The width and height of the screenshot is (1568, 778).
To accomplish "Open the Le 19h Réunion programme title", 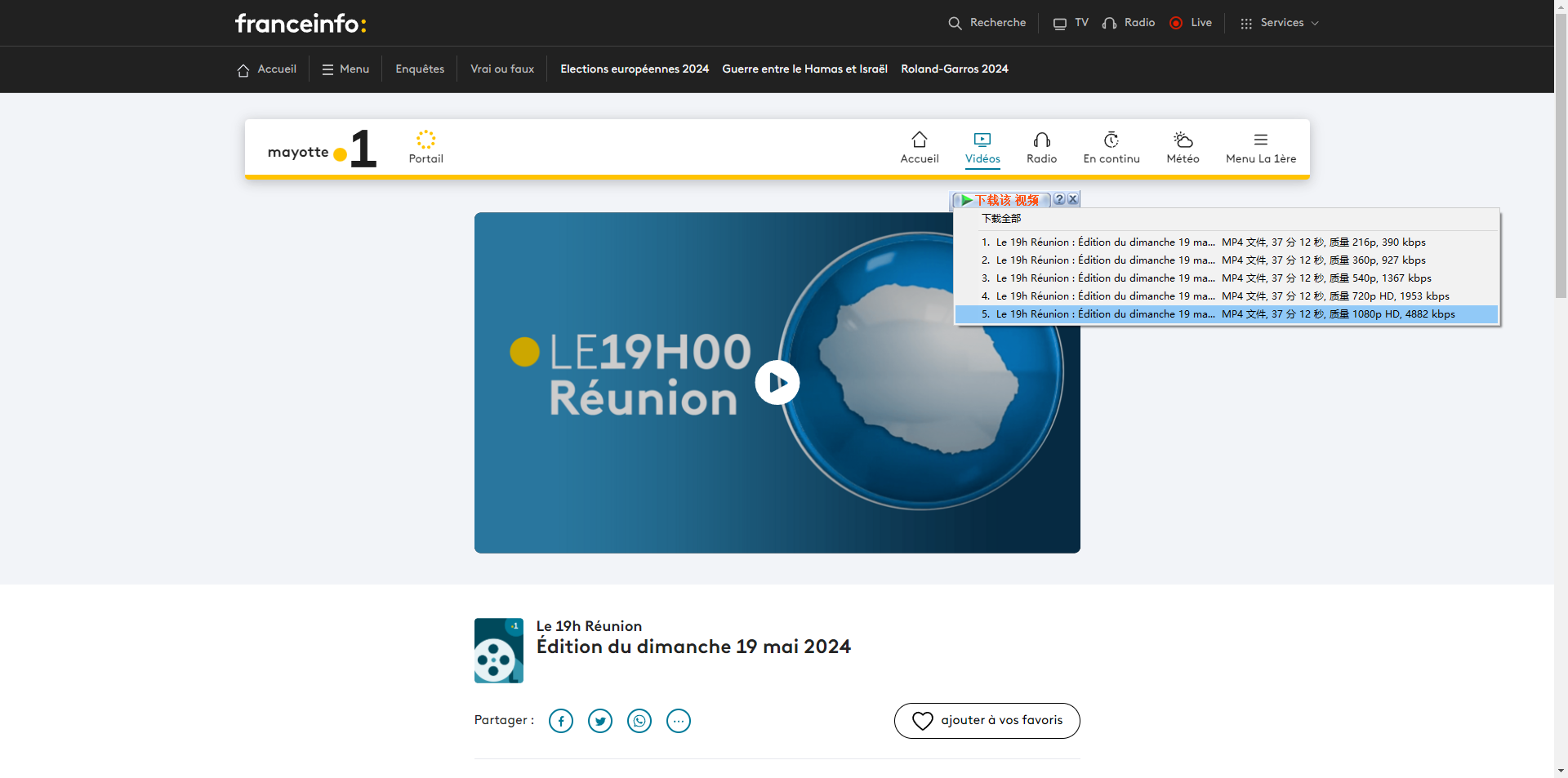I will tap(589, 626).
